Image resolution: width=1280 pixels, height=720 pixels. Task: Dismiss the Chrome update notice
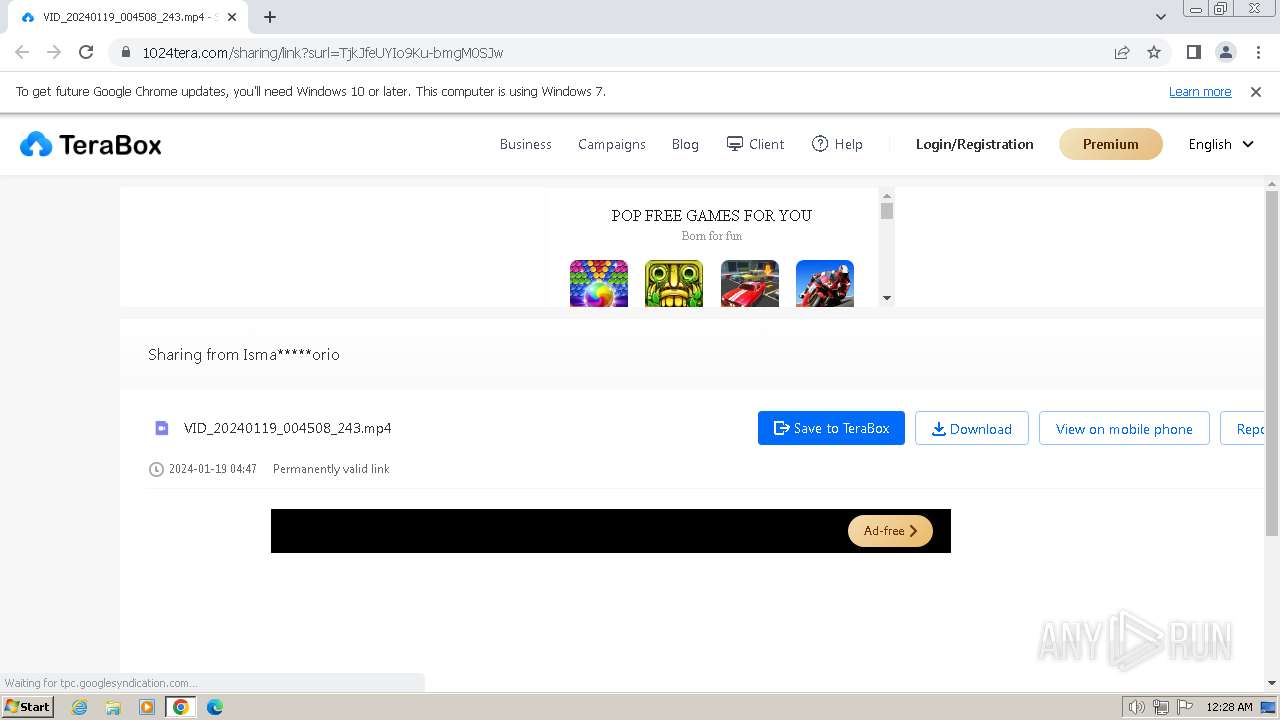(x=1256, y=91)
